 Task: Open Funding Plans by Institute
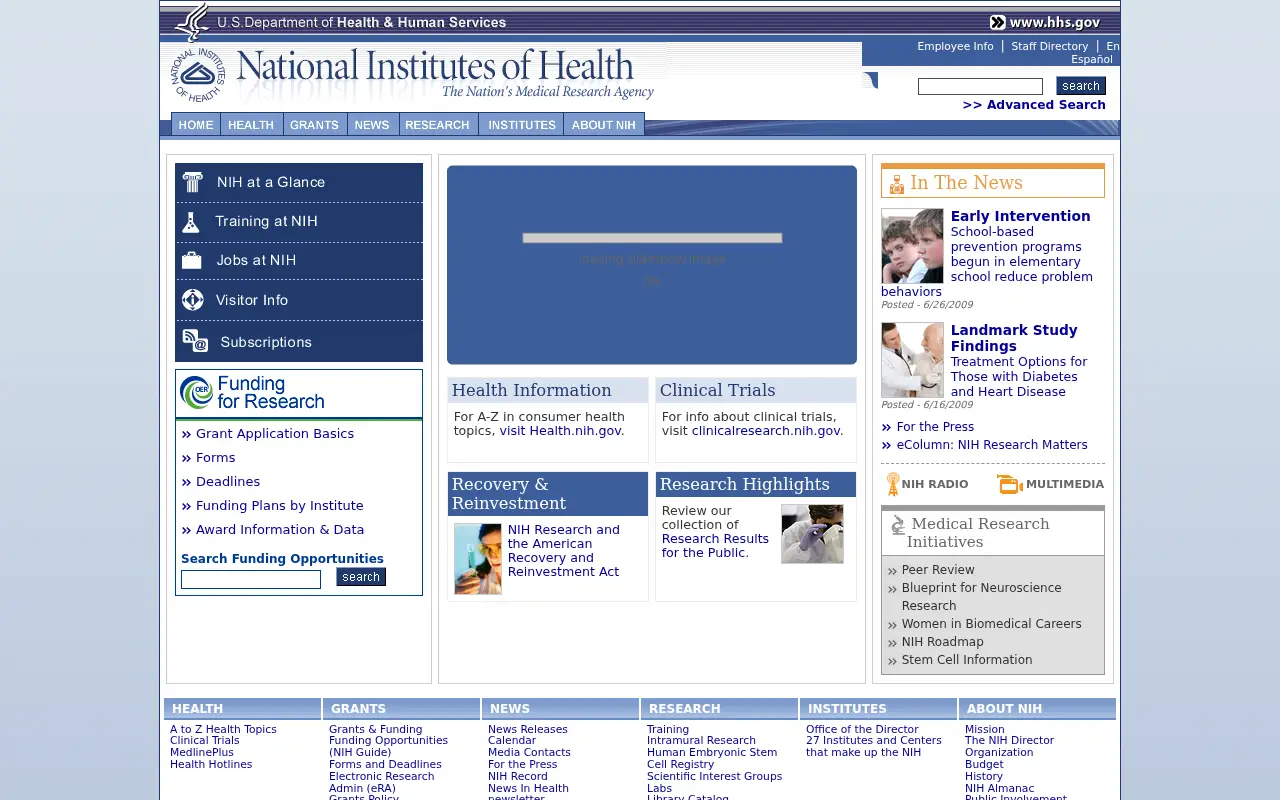click(x=280, y=505)
